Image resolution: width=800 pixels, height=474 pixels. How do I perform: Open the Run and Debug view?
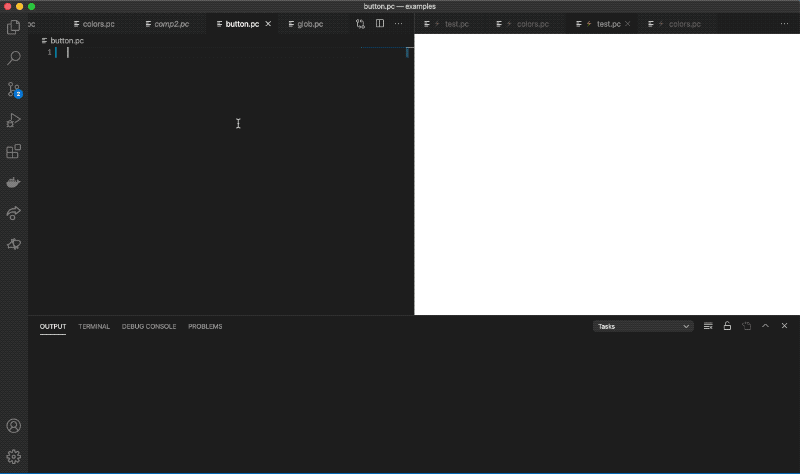[14, 120]
